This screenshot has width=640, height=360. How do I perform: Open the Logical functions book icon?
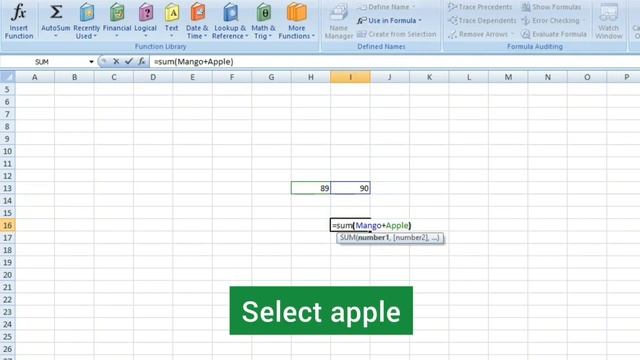pos(146,13)
